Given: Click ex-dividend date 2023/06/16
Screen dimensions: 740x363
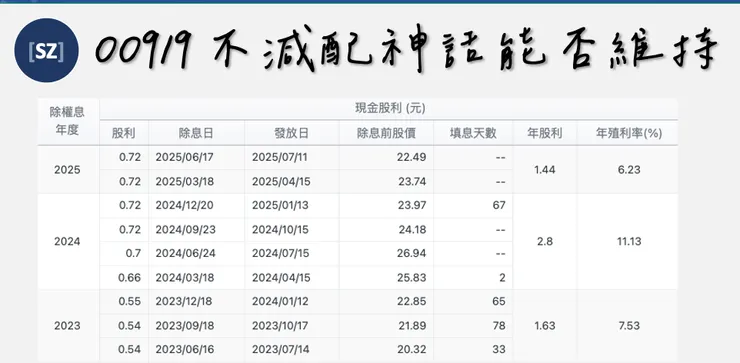Looking at the screenshot, I should tap(185, 349).
